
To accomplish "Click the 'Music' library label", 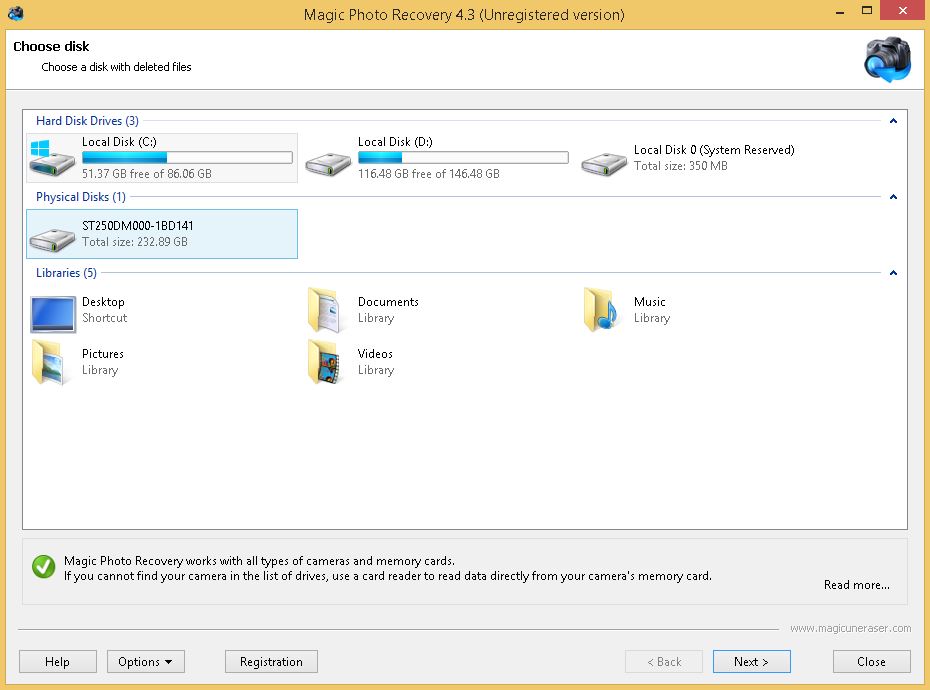I will click(649, 302).
